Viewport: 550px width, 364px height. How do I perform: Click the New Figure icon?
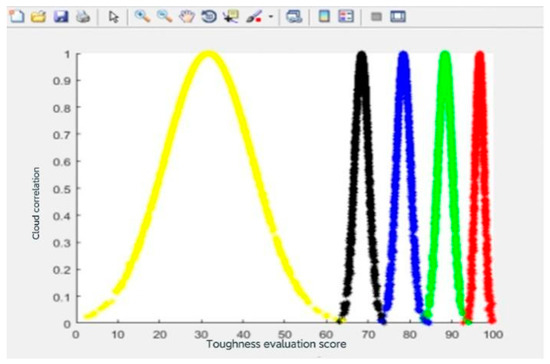click(16, 16)
